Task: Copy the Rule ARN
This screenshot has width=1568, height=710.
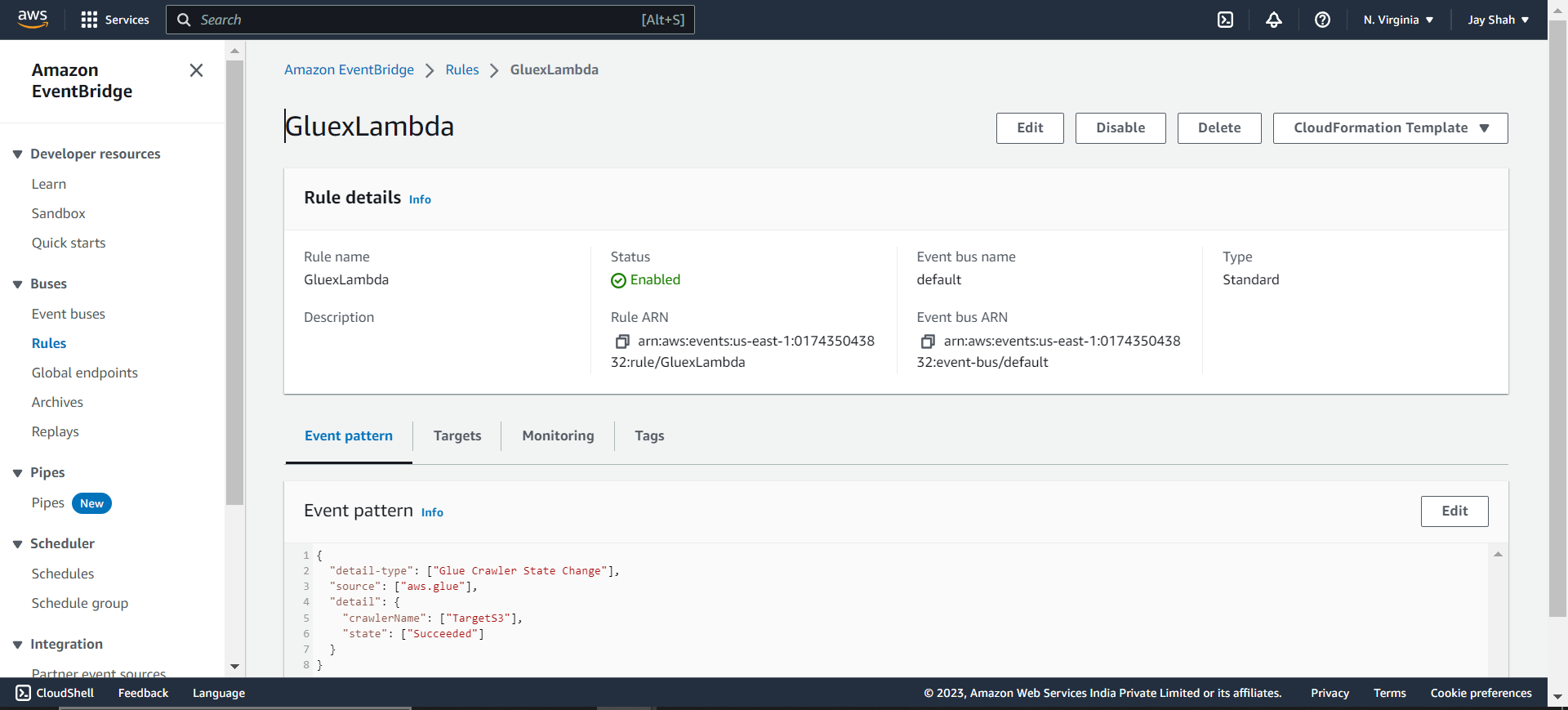Action: click(622, 342)
